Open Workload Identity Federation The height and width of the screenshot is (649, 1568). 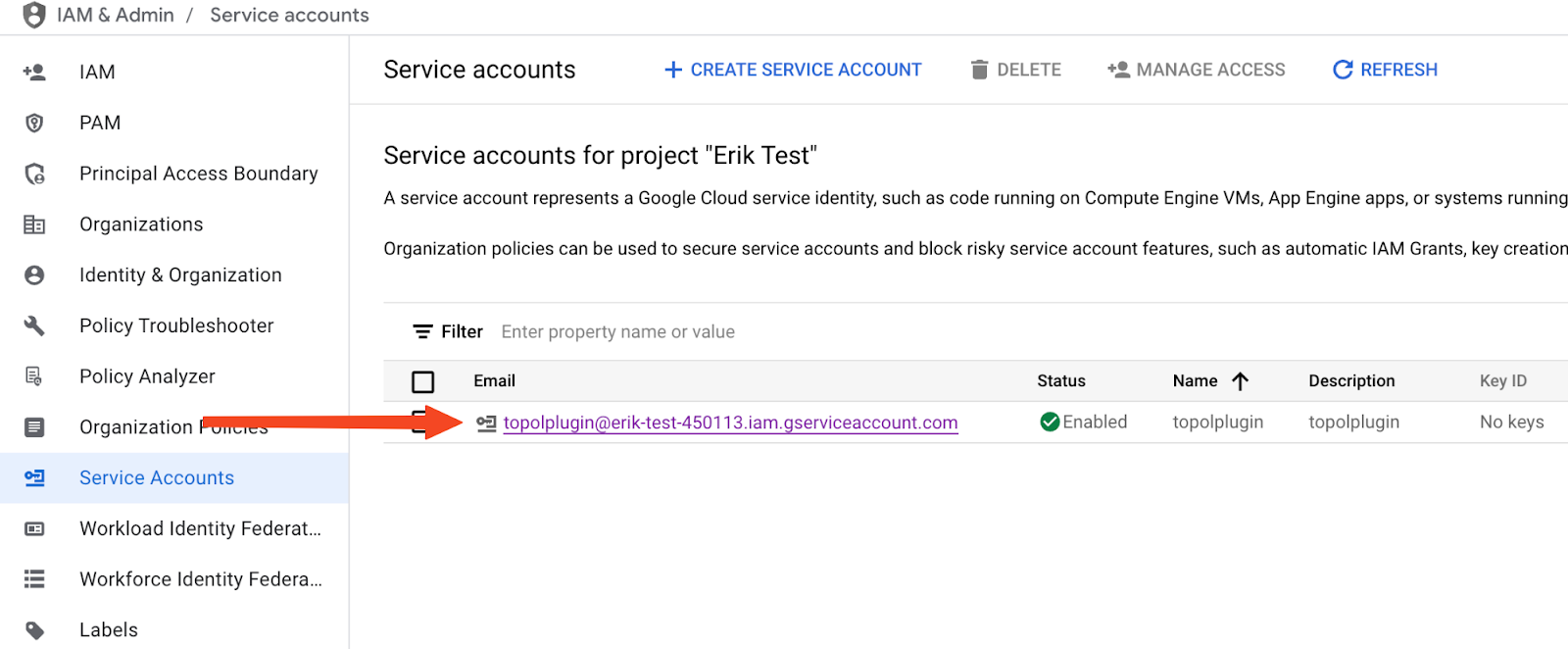(x=200, y=528)
